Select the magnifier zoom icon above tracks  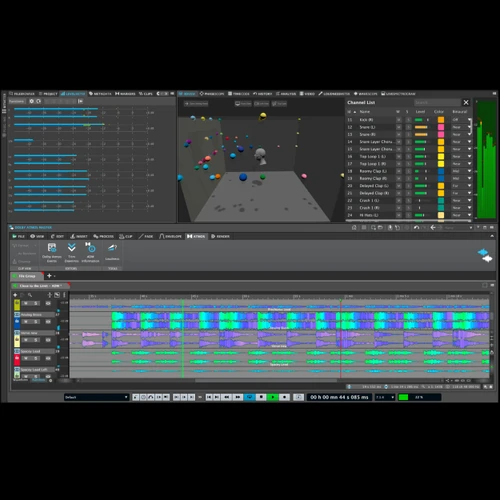click(30, 295)
